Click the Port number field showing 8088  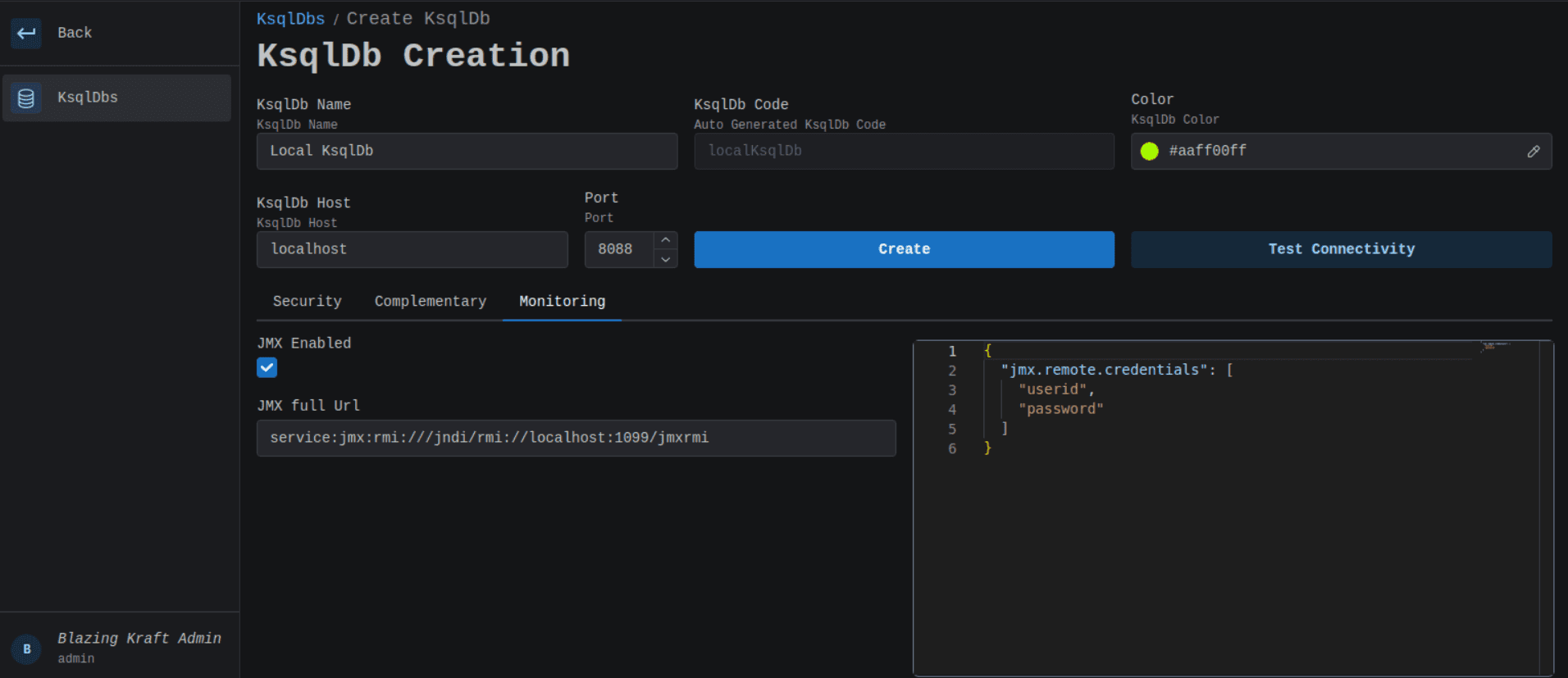[x=619, y=249]
